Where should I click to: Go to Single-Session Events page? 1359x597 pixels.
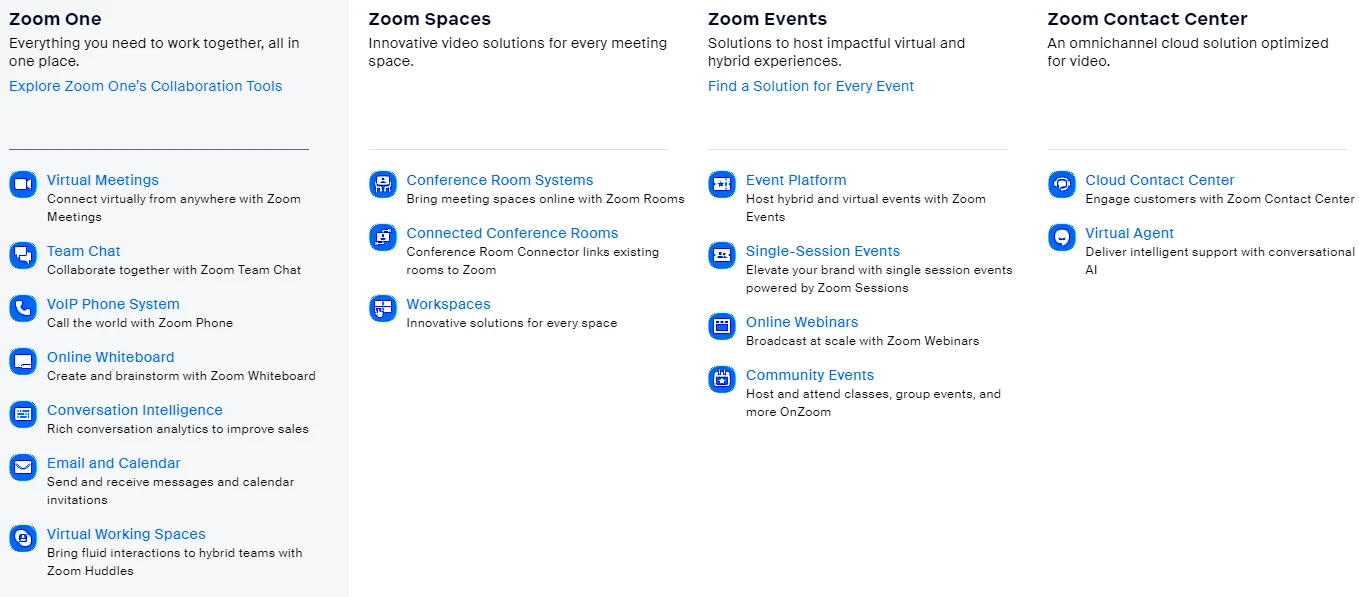point(823,251)
